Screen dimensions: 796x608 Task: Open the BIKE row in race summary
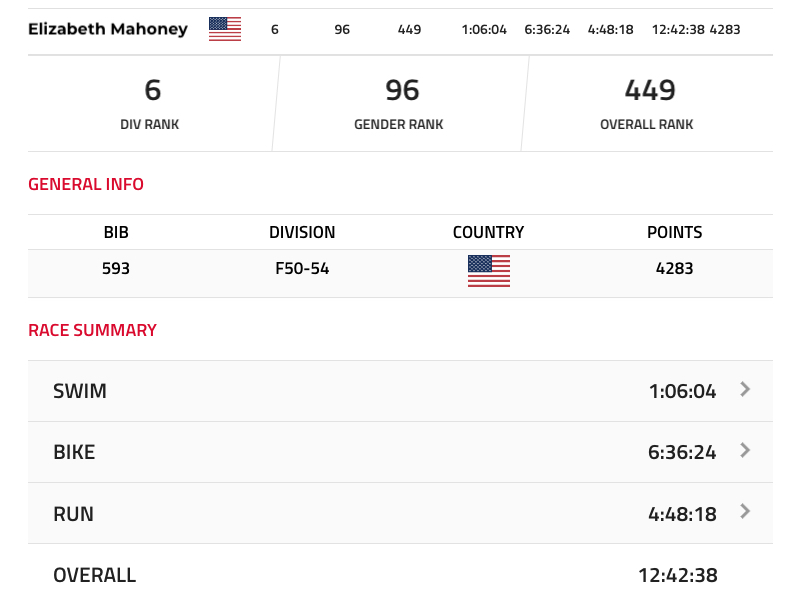point(400,452)
